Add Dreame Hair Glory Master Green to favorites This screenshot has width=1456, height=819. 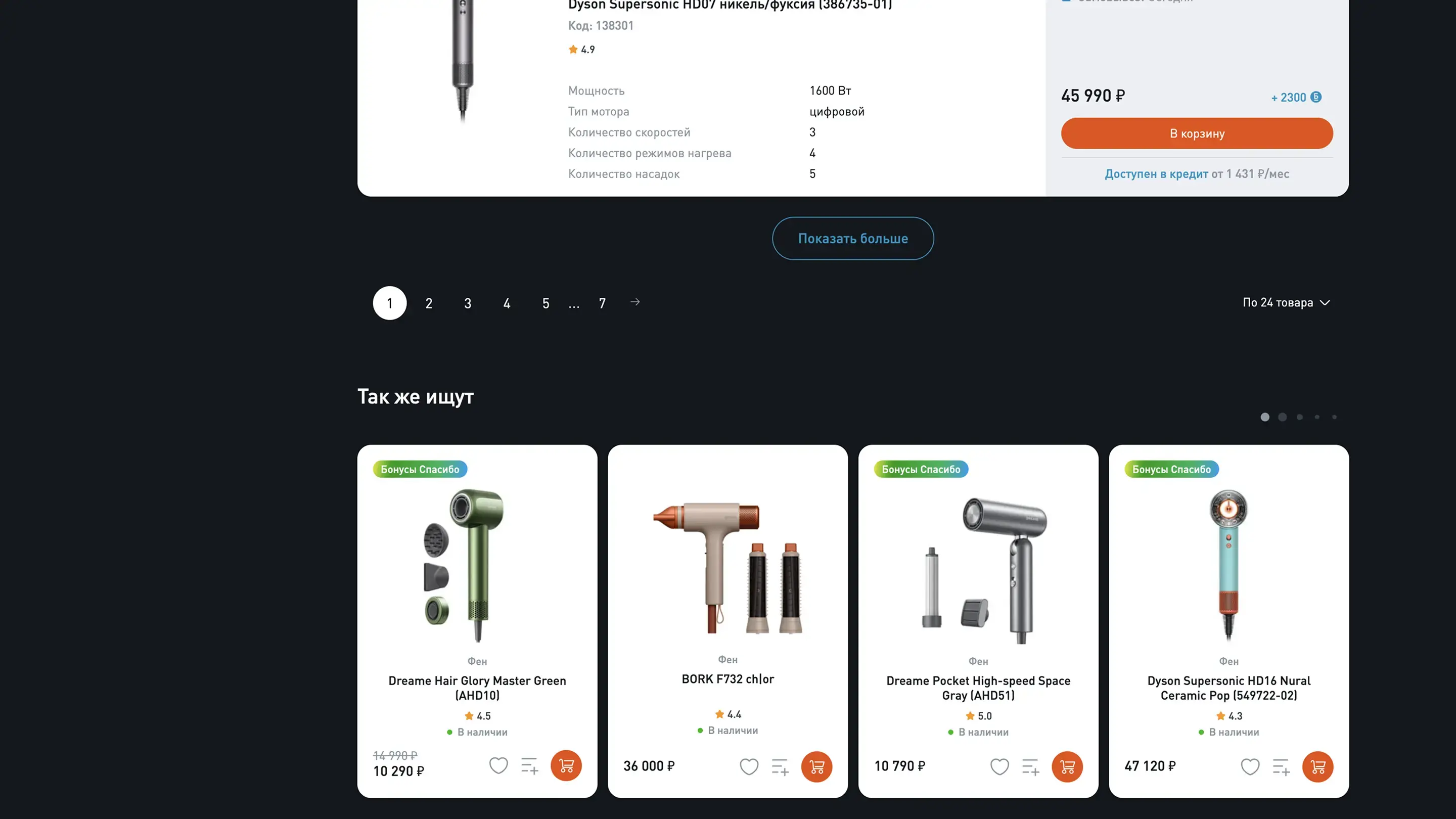[498, 766]
